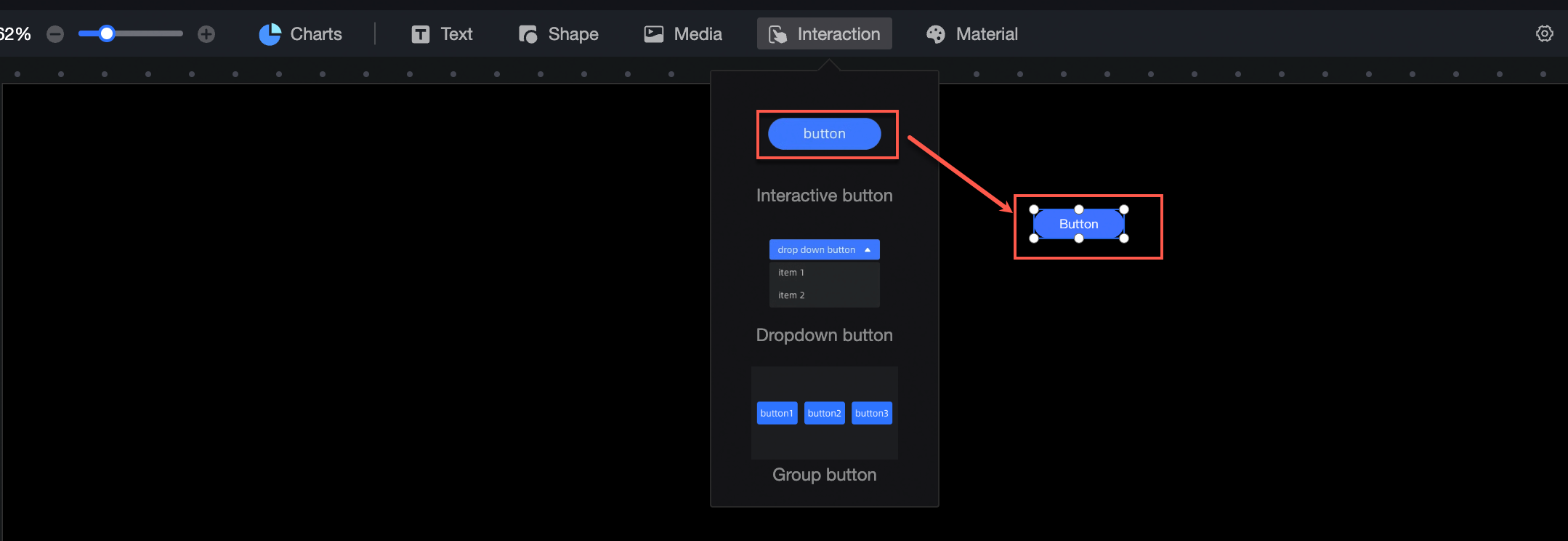Open the Charts menu
This screenshot has width=1568, height=541.
[x=301, y=34]
